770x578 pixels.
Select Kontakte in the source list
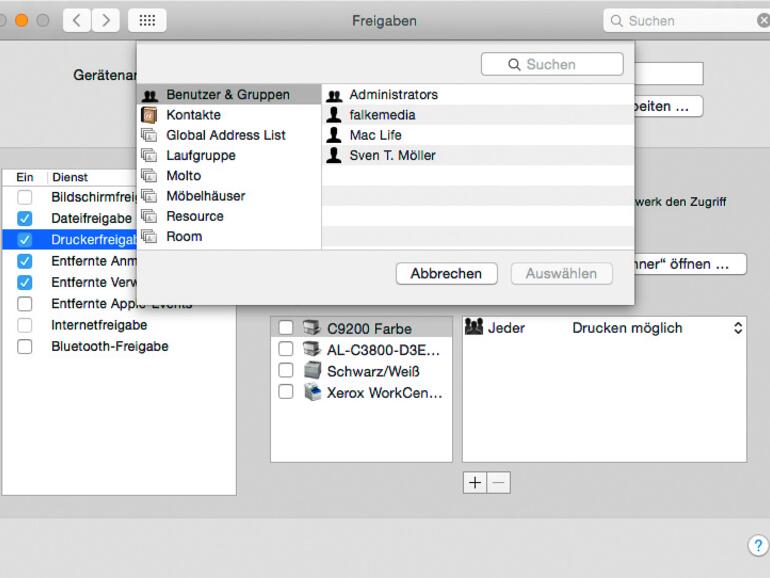coord(229,115)
